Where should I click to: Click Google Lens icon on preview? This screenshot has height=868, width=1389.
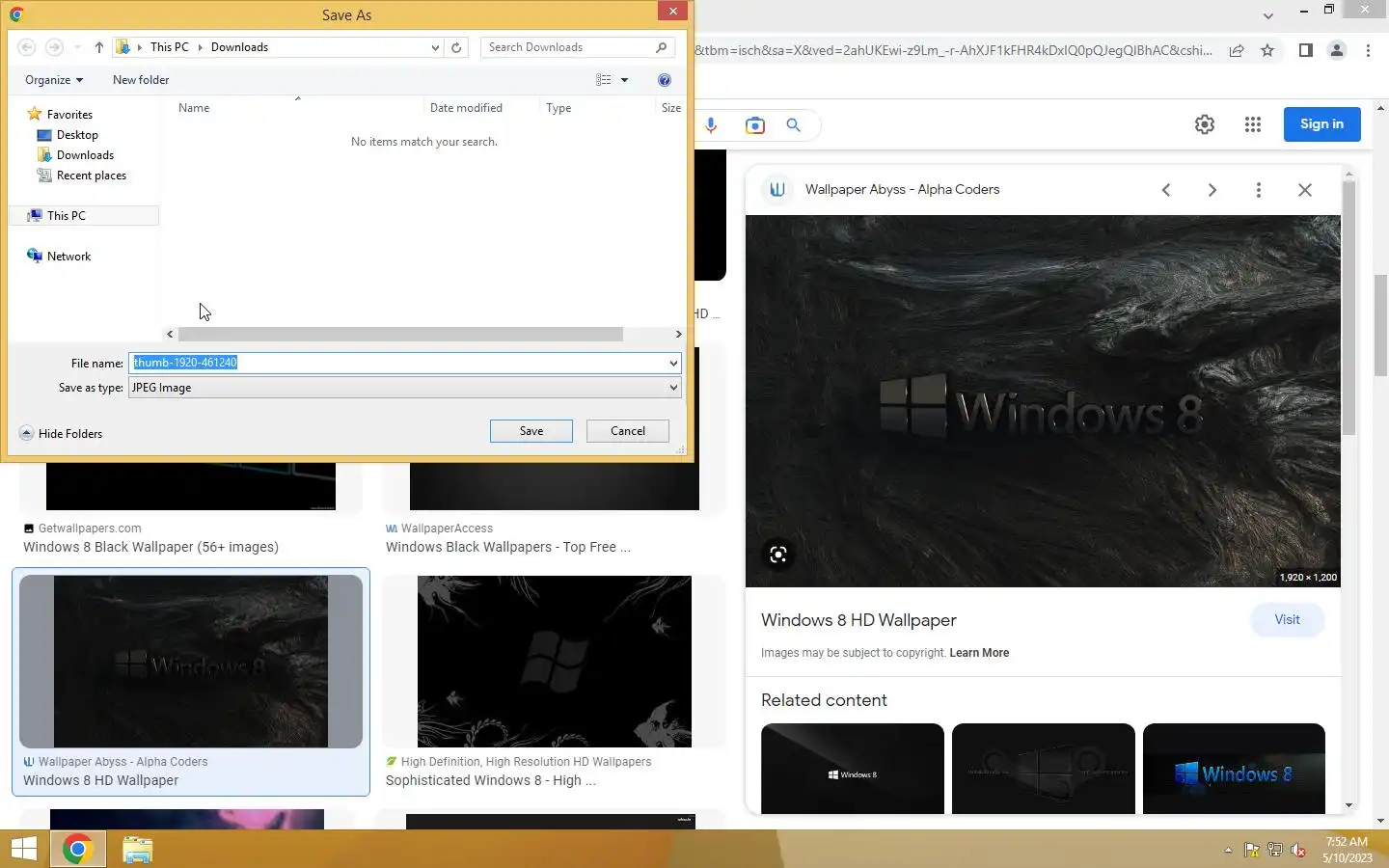(778, 555)
